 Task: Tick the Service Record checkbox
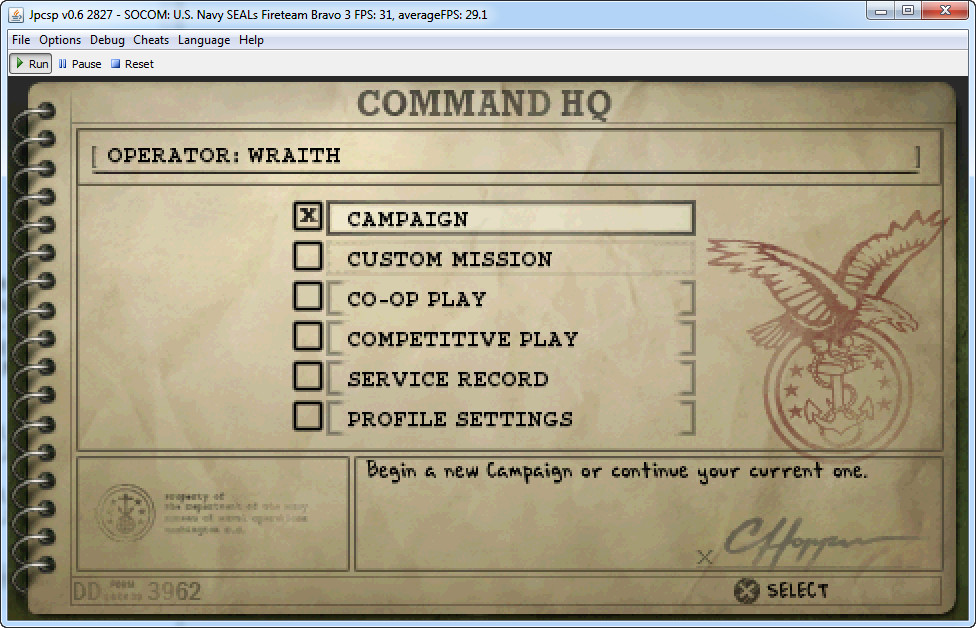[x=308, y=377]
